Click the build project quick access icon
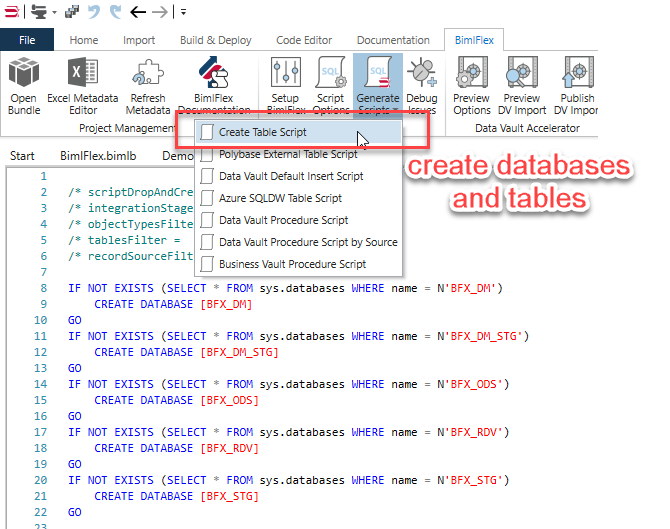Screen dimensions: 670x529 click(x=39, y=12)
